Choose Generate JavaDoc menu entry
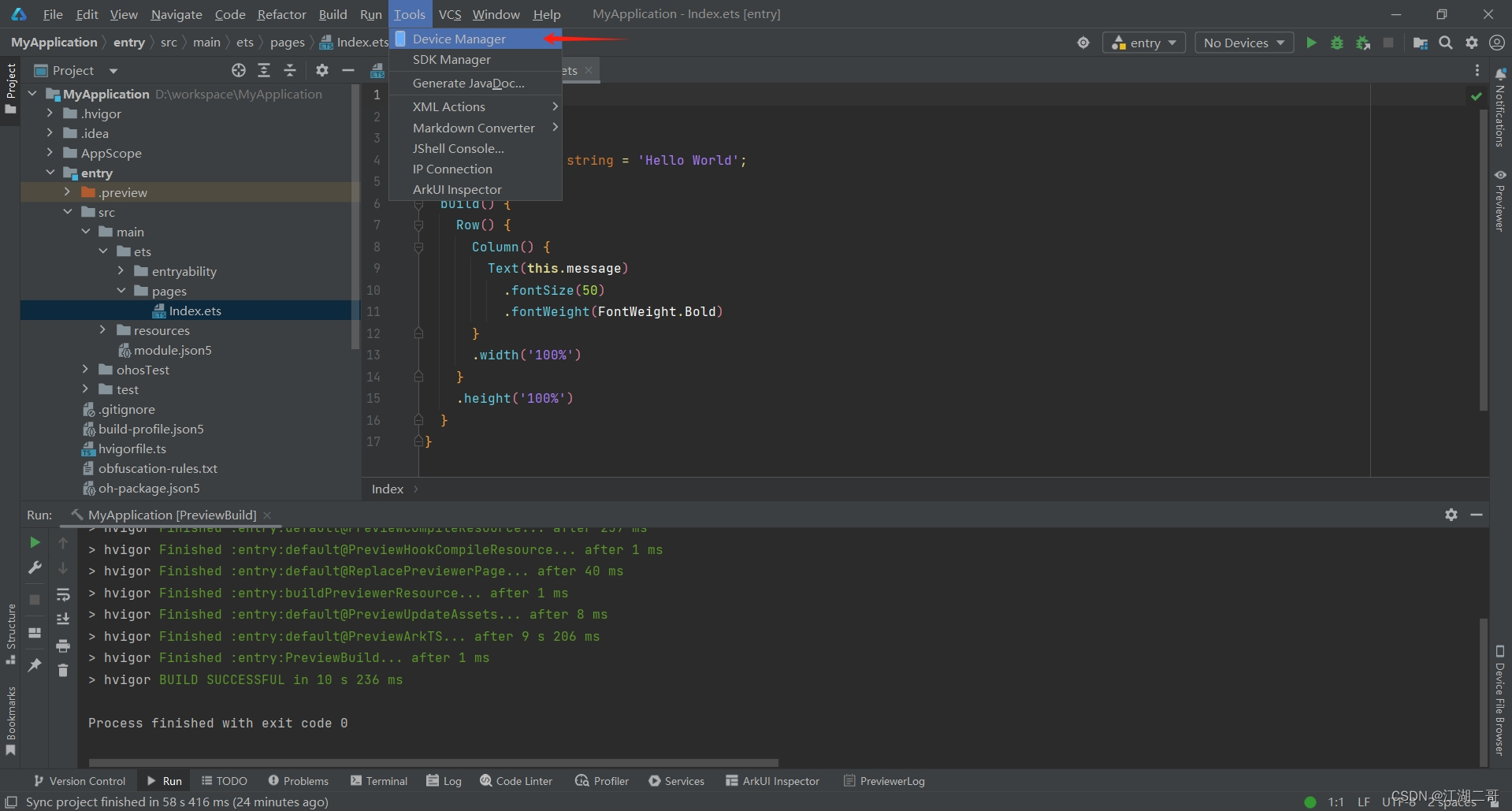1512x811 pixels. tap(475, 83)
